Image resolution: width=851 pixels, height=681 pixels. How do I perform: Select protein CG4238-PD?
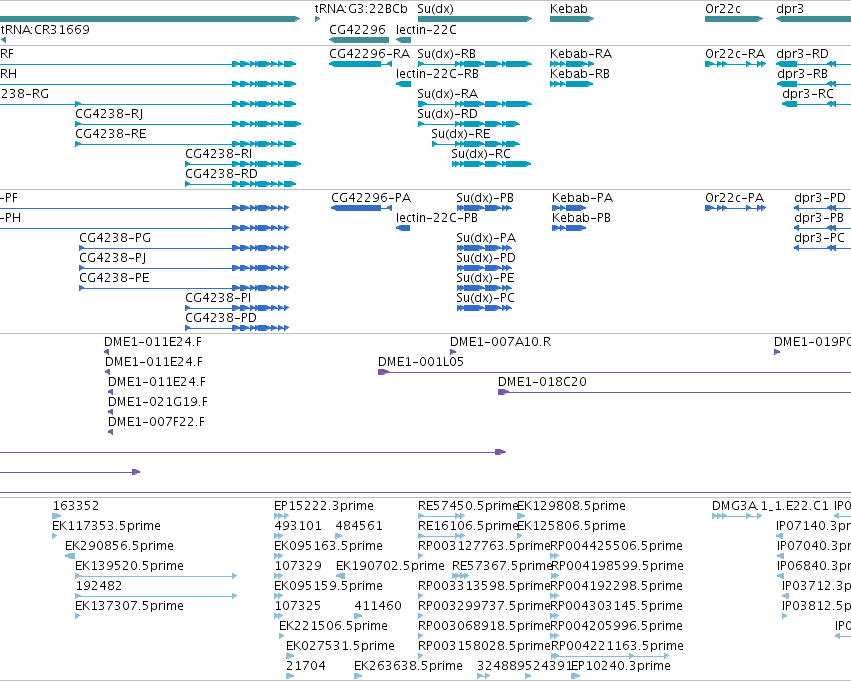(221, 318)
